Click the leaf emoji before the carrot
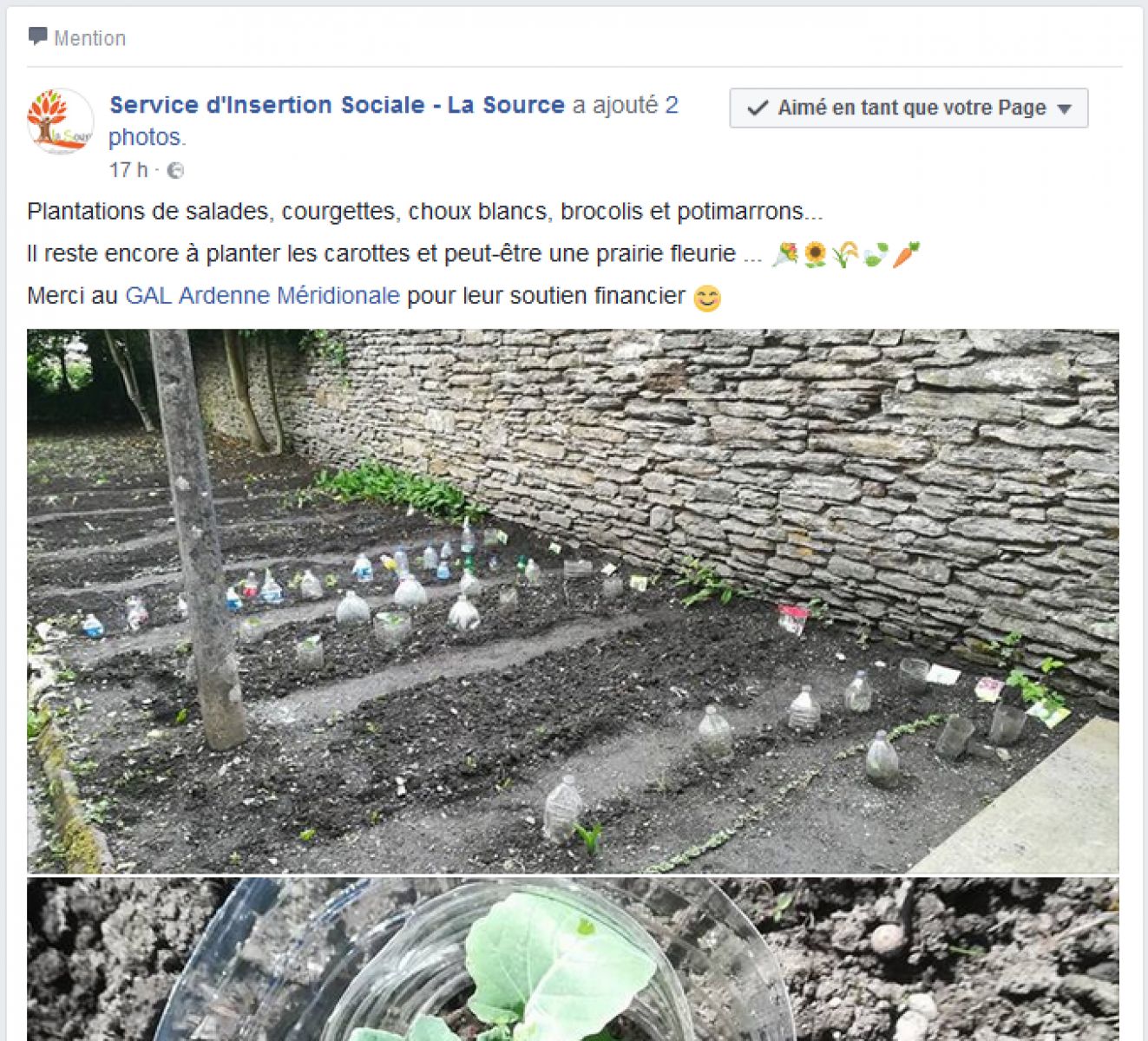The width and height of the screenshot is (1148, 1041). (875, 254)
